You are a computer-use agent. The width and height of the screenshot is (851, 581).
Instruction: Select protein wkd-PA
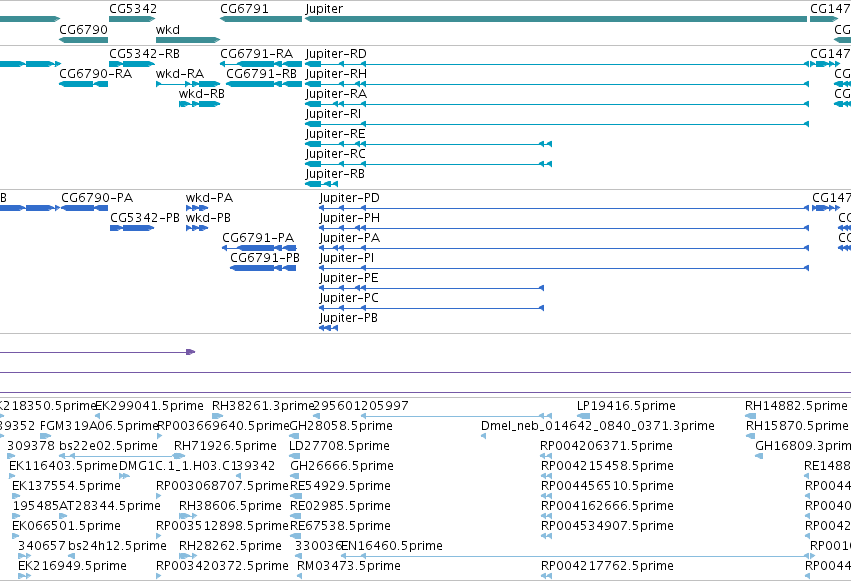pyautogui.click(x=197, y=208)
